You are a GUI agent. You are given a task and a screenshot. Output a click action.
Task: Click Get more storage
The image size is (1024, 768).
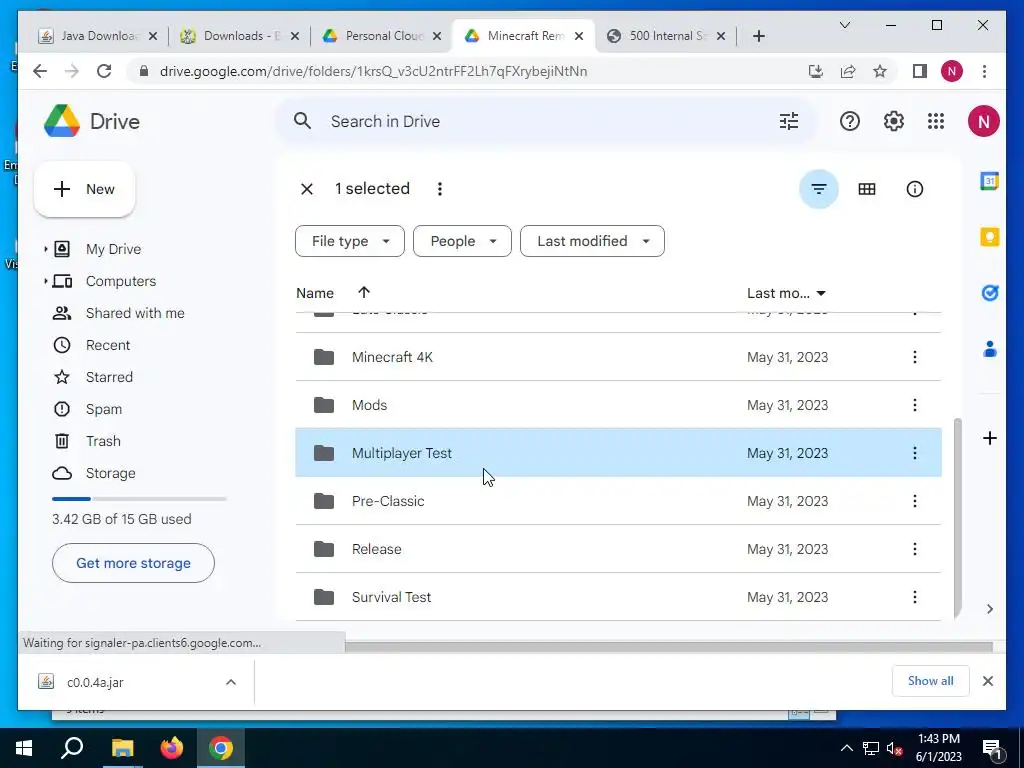133,563
